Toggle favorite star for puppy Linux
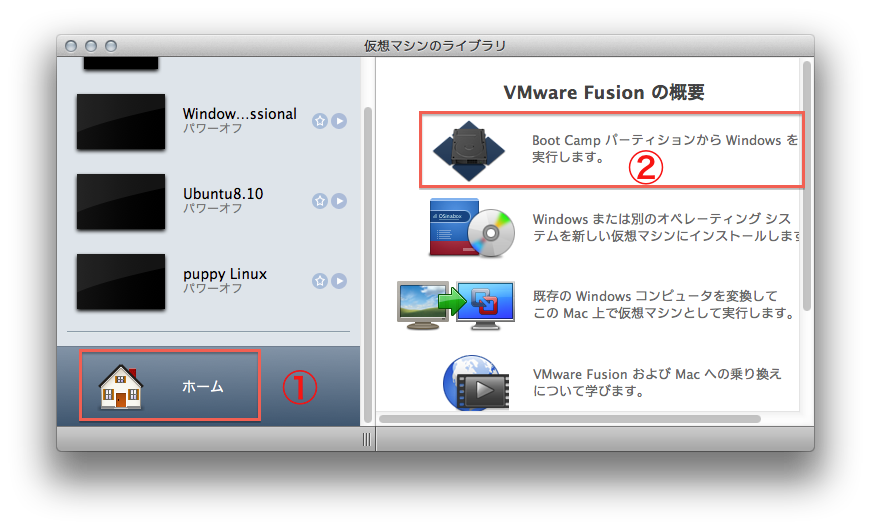Viewport: 871px width, 530px height. tap(319, 281)
